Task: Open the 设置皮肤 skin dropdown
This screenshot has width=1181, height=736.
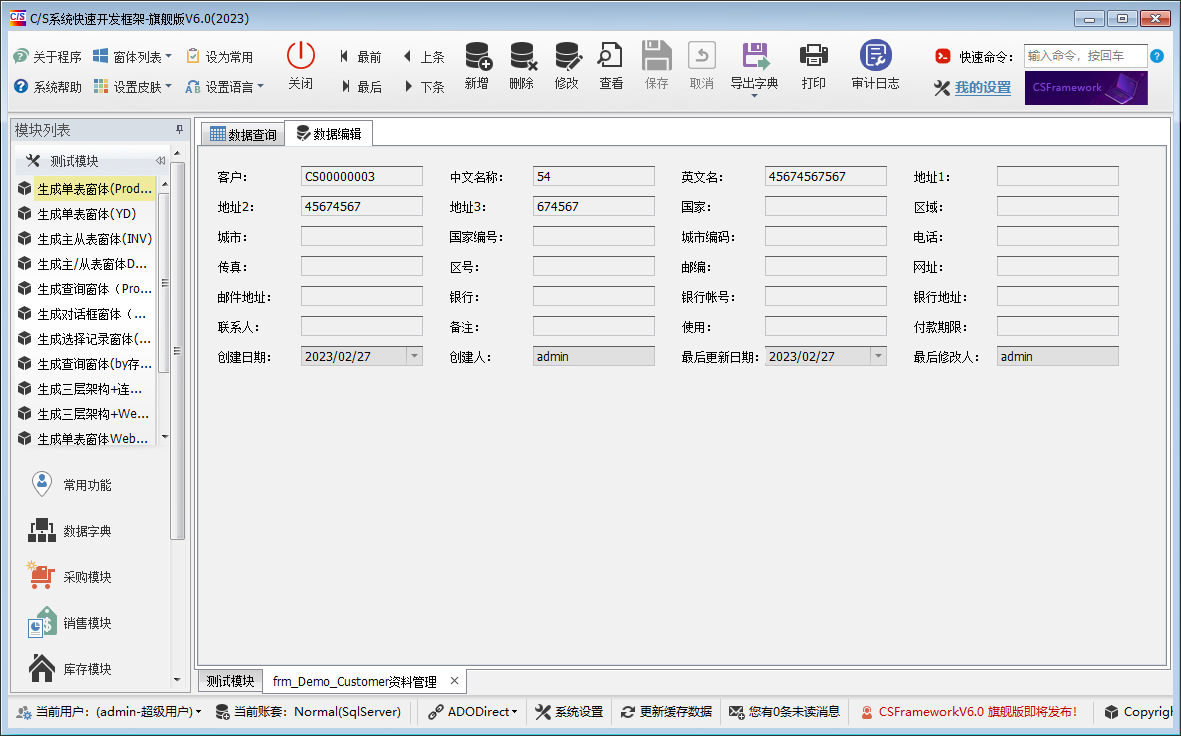Action: (132, 87)
